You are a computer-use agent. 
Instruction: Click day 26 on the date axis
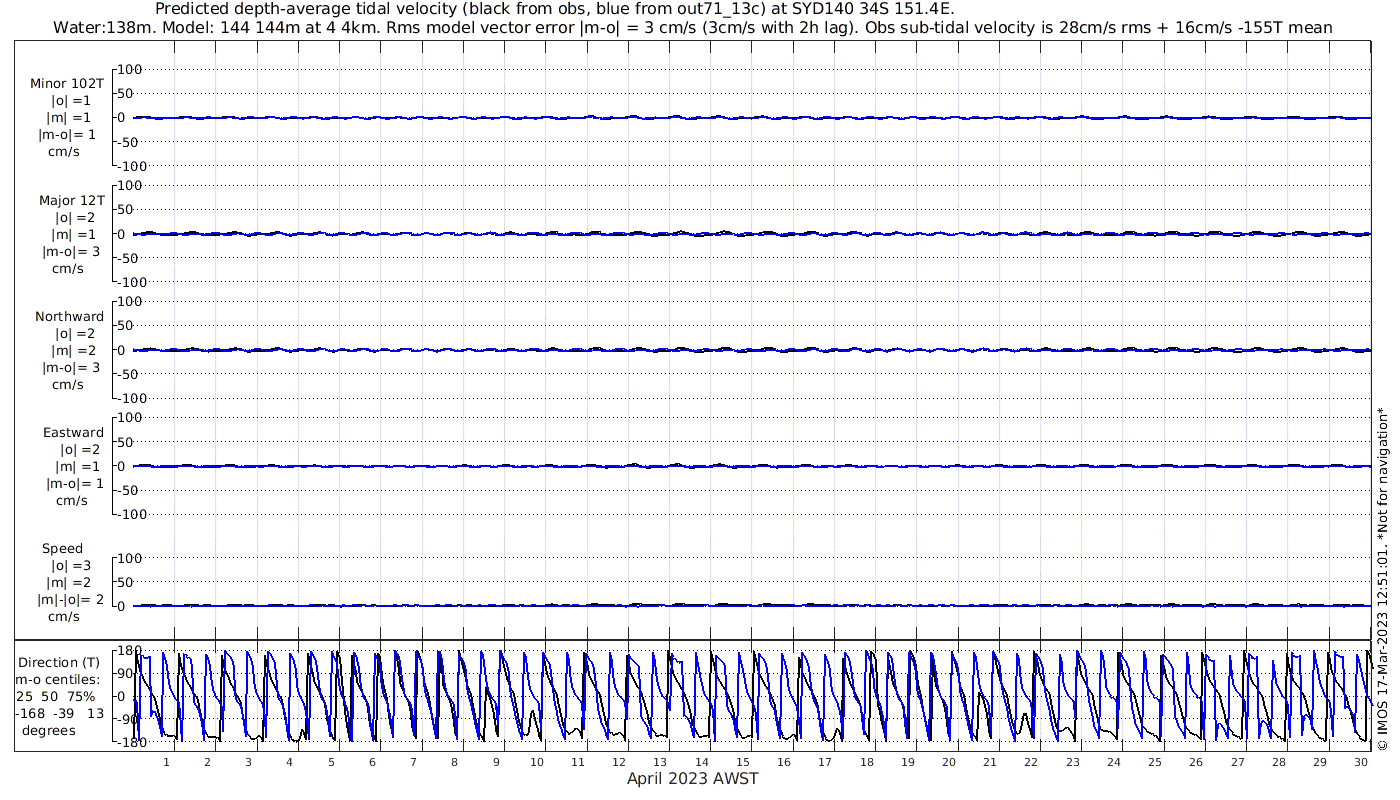(1195, 762)
